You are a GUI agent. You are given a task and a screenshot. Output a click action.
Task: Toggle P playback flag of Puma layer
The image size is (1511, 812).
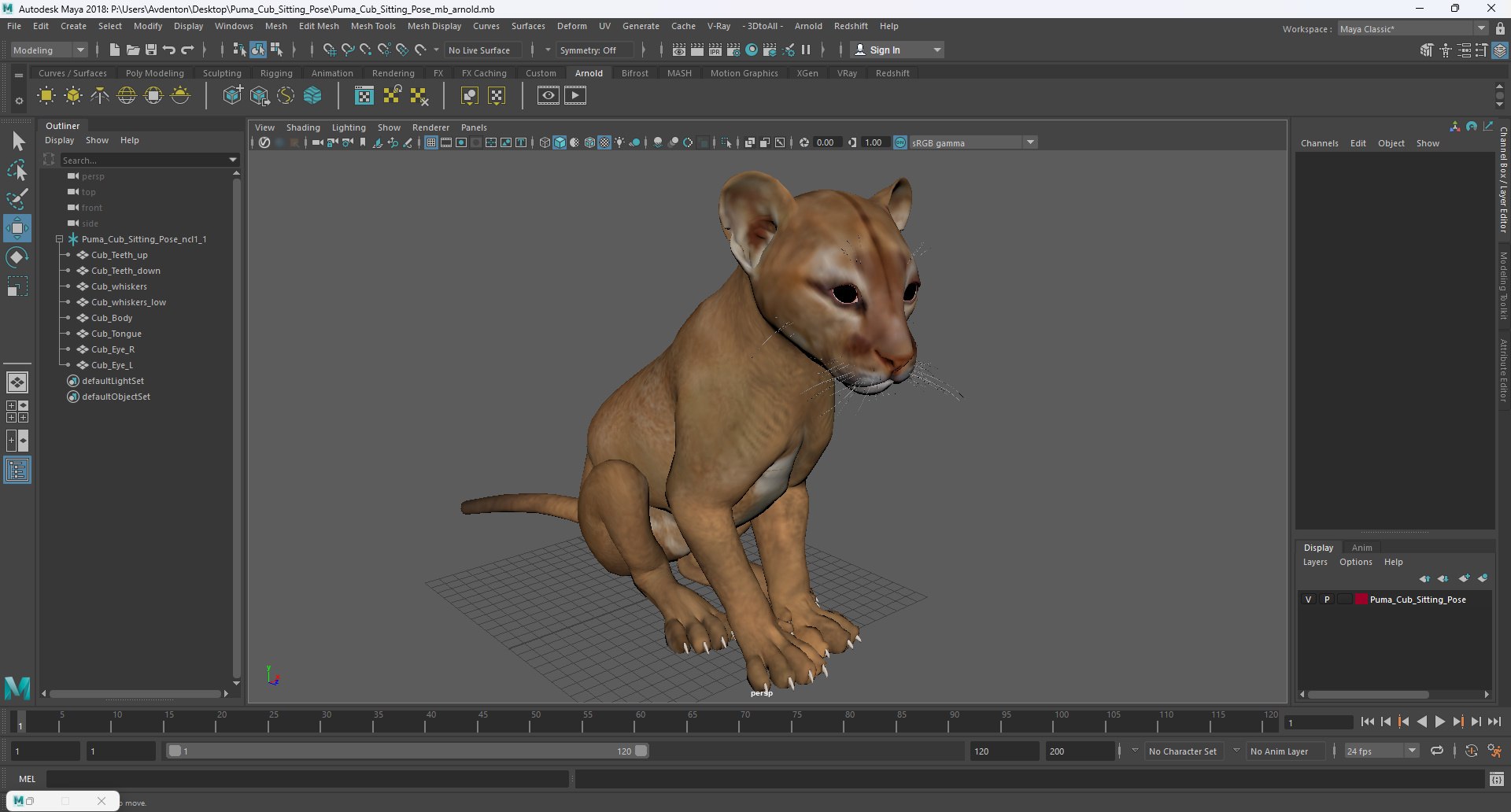(x=1327, y=600)
